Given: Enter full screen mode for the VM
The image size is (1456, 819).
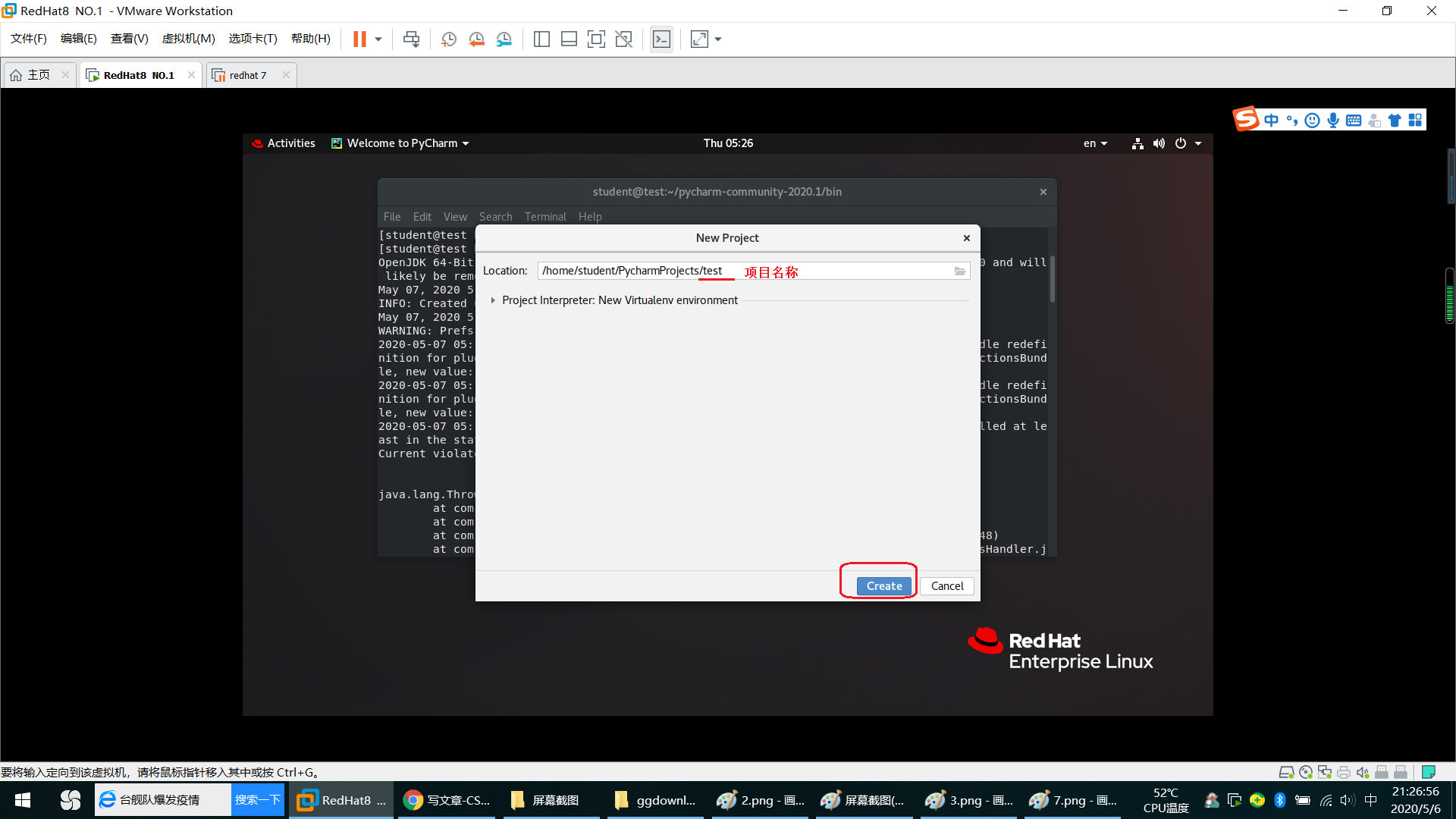Looking at the screenshot, I should [x=597, y=39].
